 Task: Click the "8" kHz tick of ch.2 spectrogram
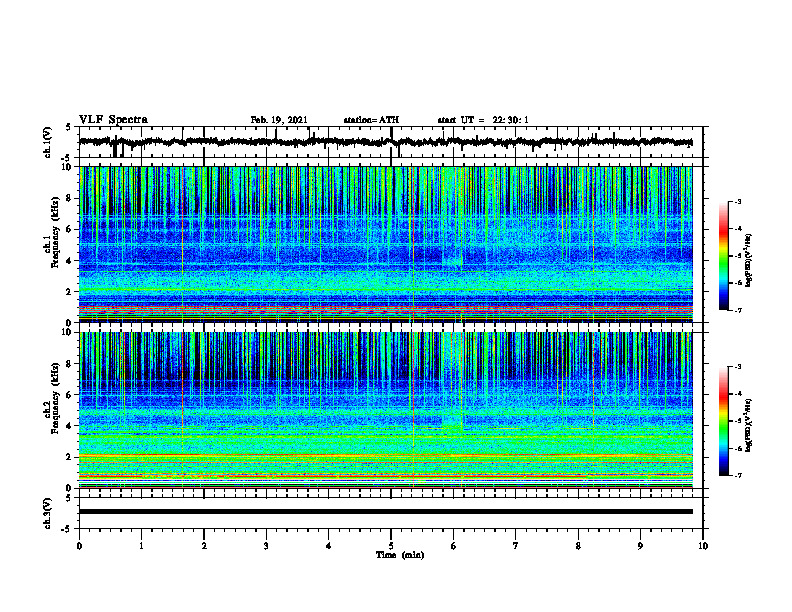pos(70,364)
